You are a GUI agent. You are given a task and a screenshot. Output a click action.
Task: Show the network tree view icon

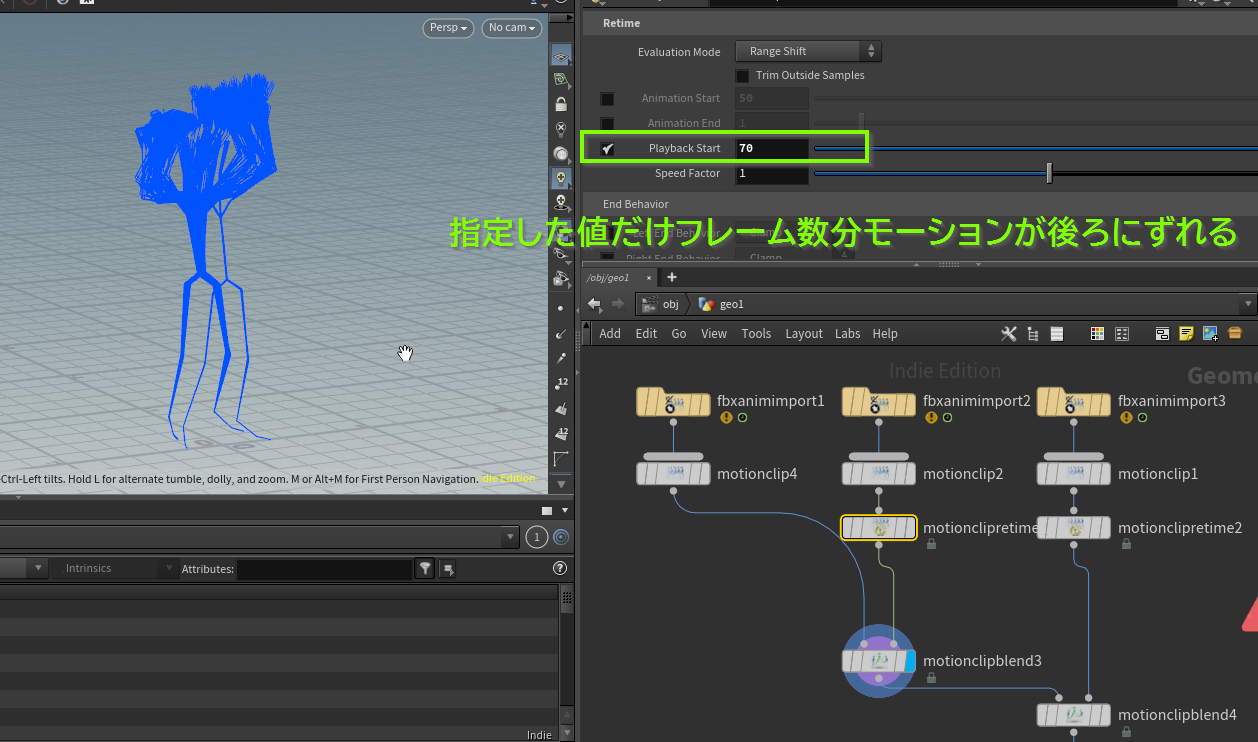click(1032, 333)
